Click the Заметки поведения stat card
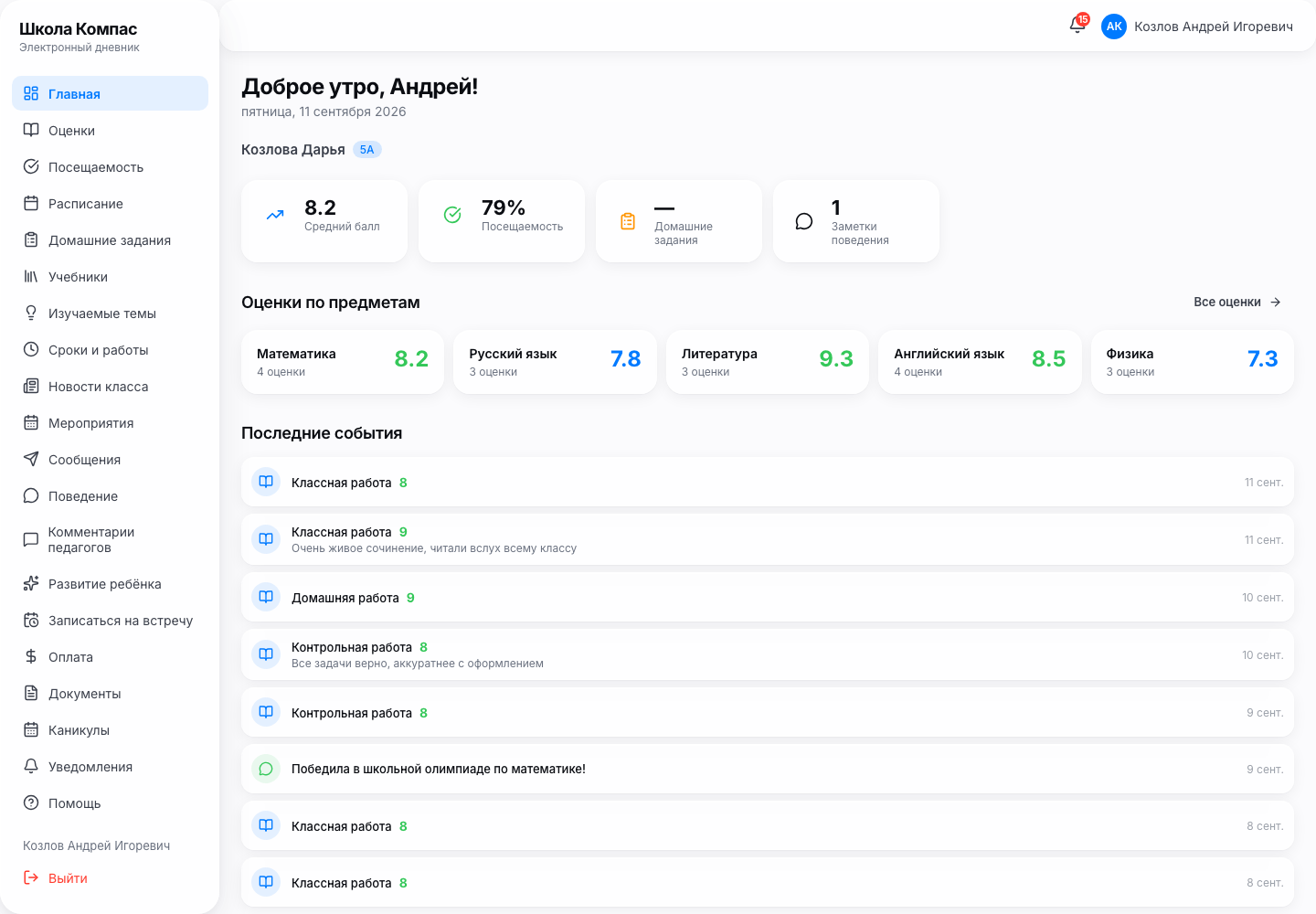The image size is (1316, 914). pyautogui.click(x=856, y=221)
